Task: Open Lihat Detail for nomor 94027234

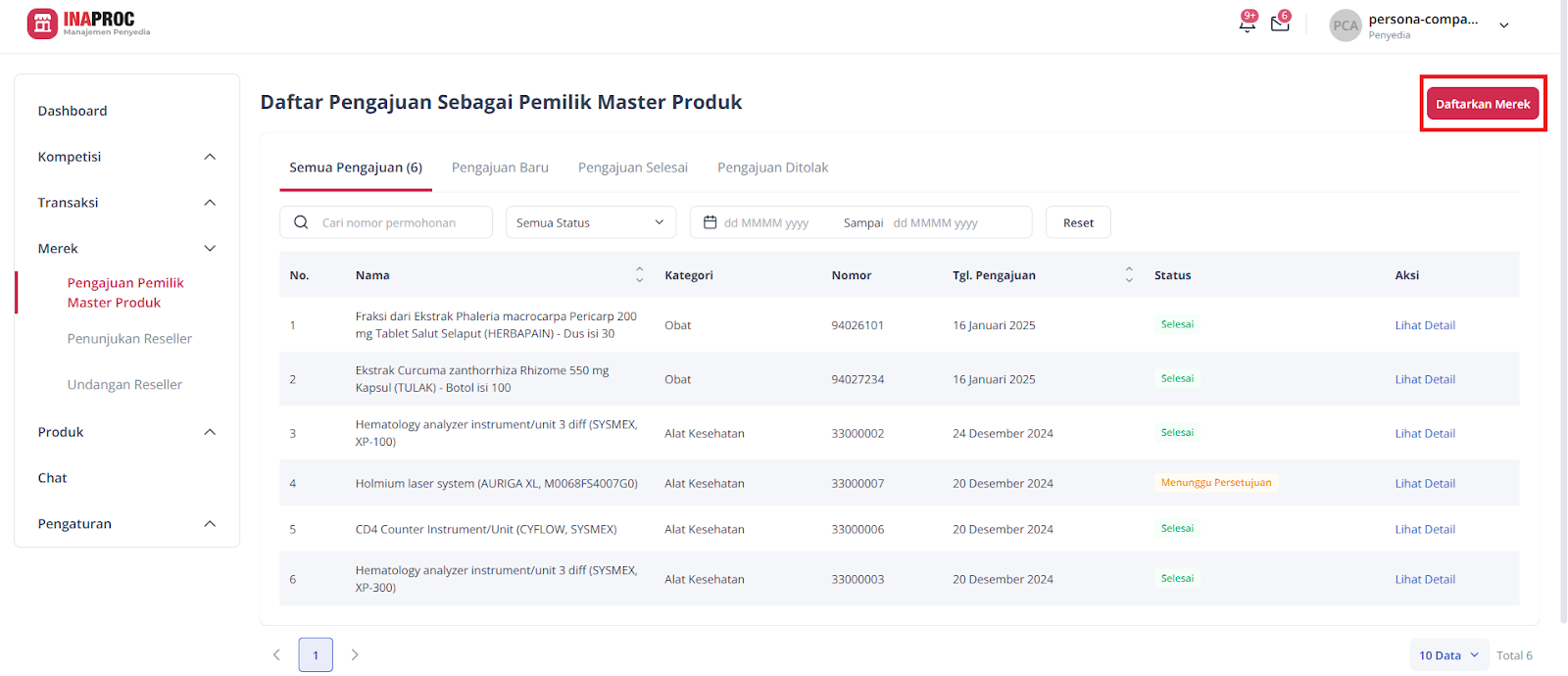Action: [1425, 379]
